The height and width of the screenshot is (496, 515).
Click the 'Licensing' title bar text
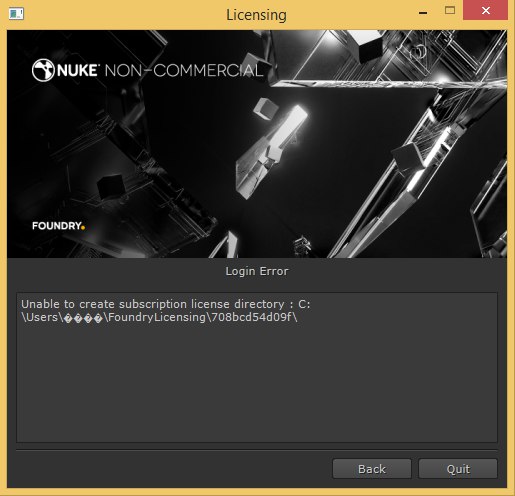tap(256, 15)
